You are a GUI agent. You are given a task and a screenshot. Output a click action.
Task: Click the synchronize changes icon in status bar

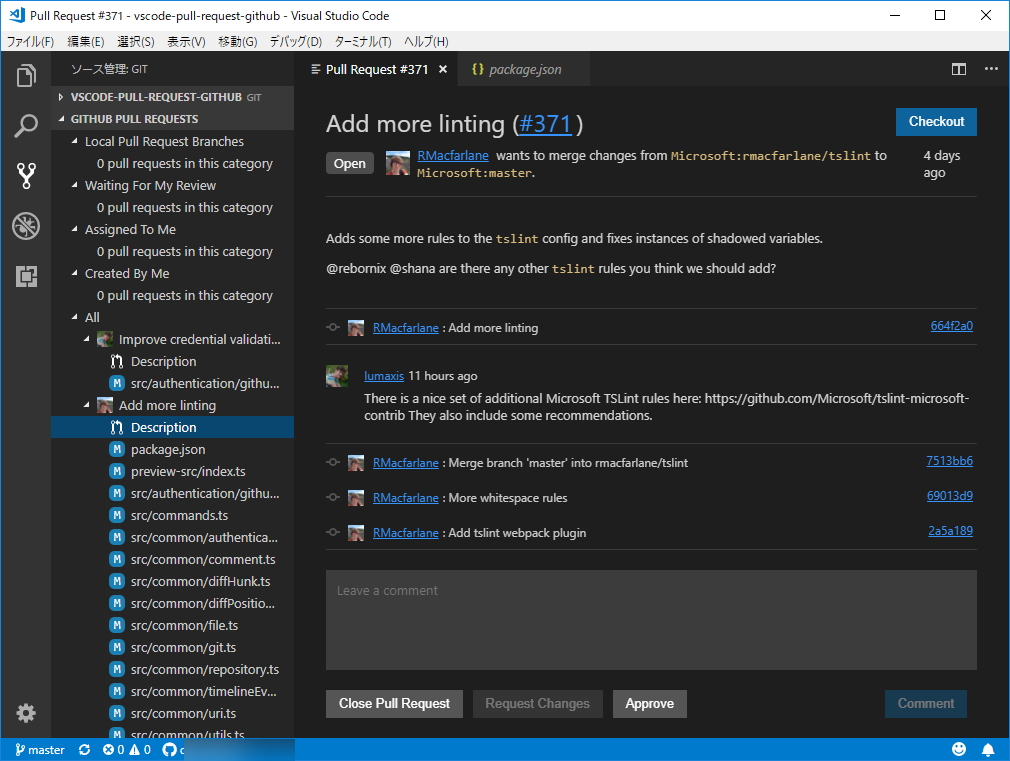tap(84, 749)
